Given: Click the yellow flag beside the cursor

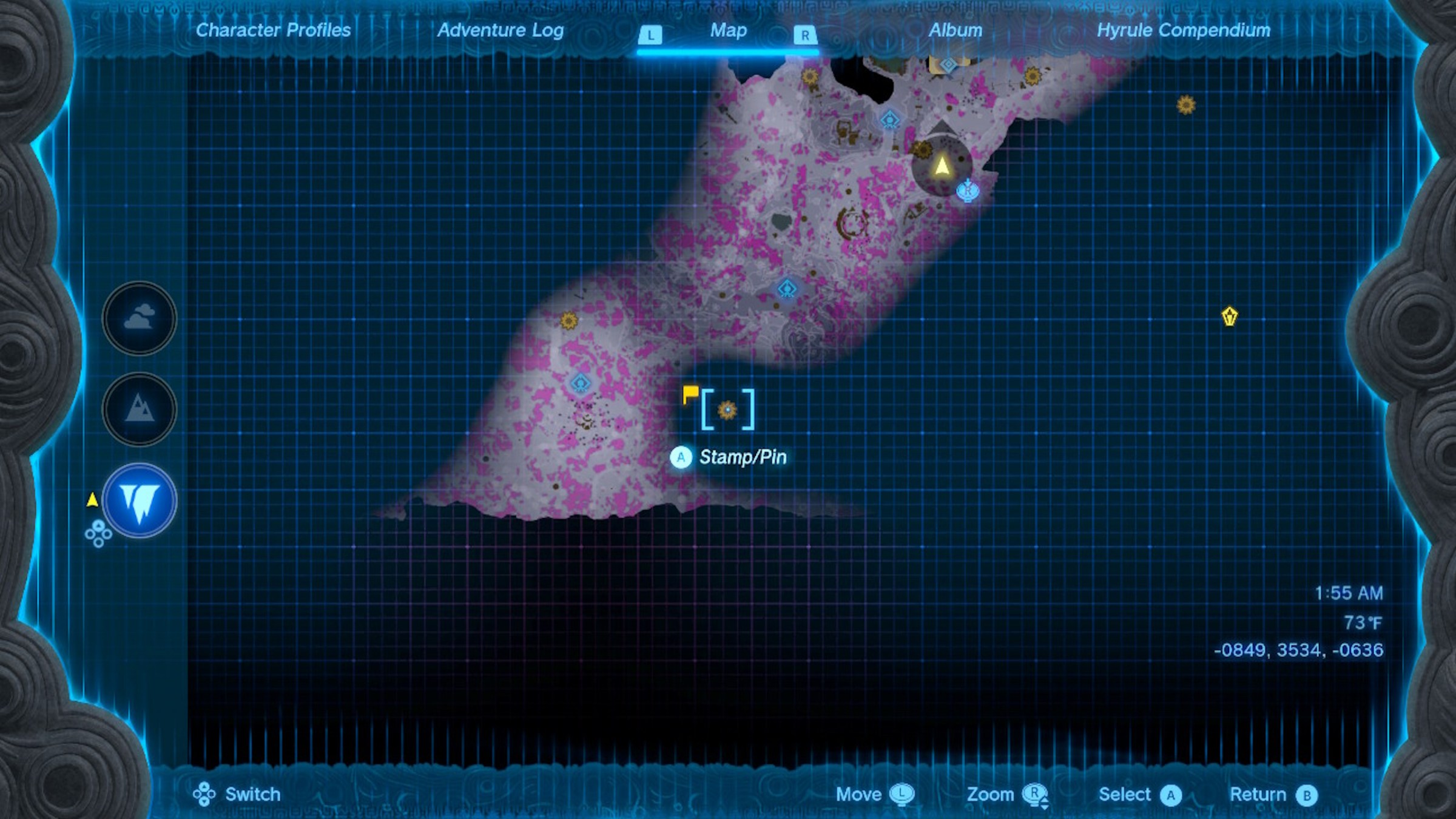Looking at the screenshot, I should pos(690,394).
